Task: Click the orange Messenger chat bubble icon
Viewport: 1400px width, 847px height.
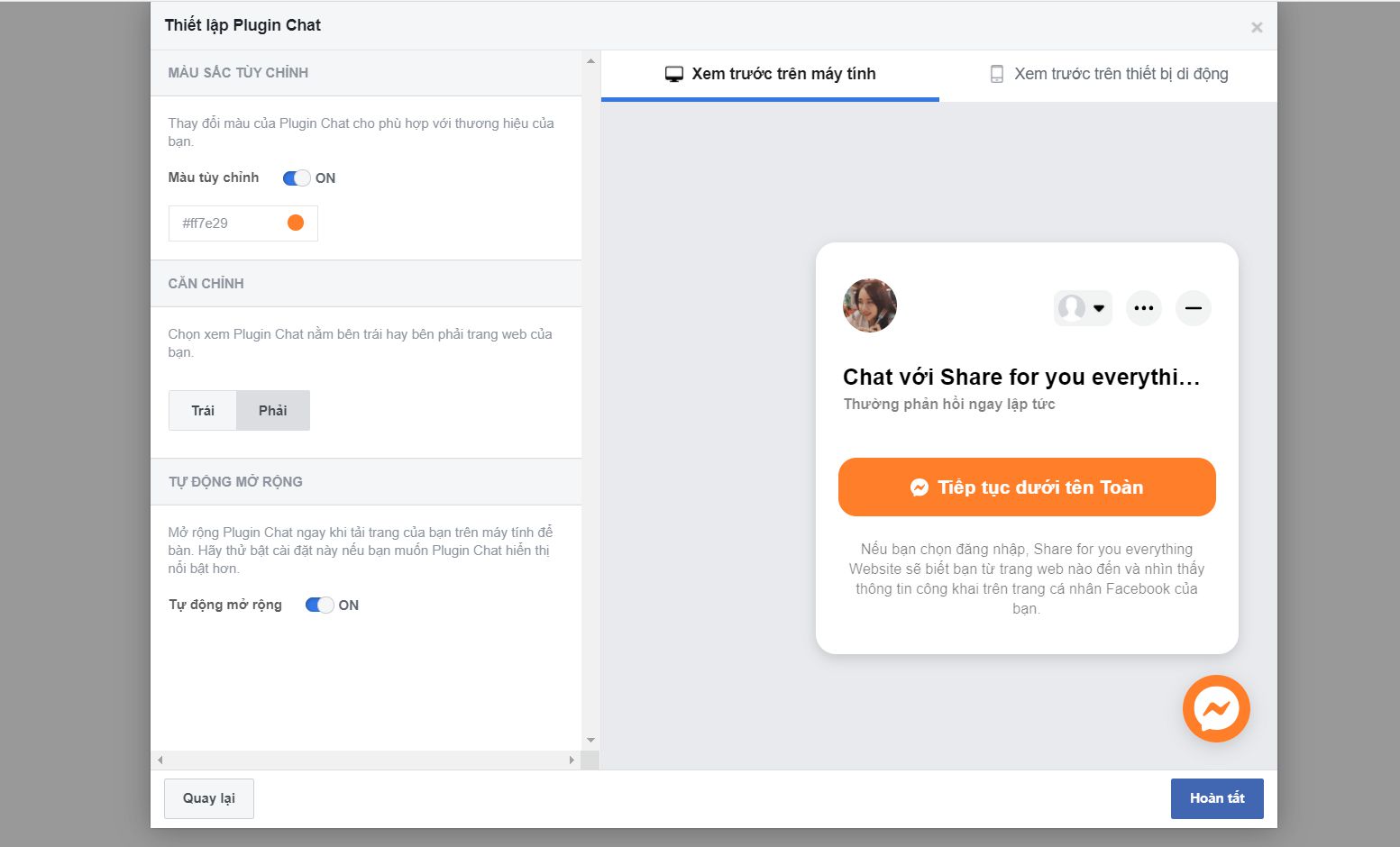Action: [x=1216, y=708]
